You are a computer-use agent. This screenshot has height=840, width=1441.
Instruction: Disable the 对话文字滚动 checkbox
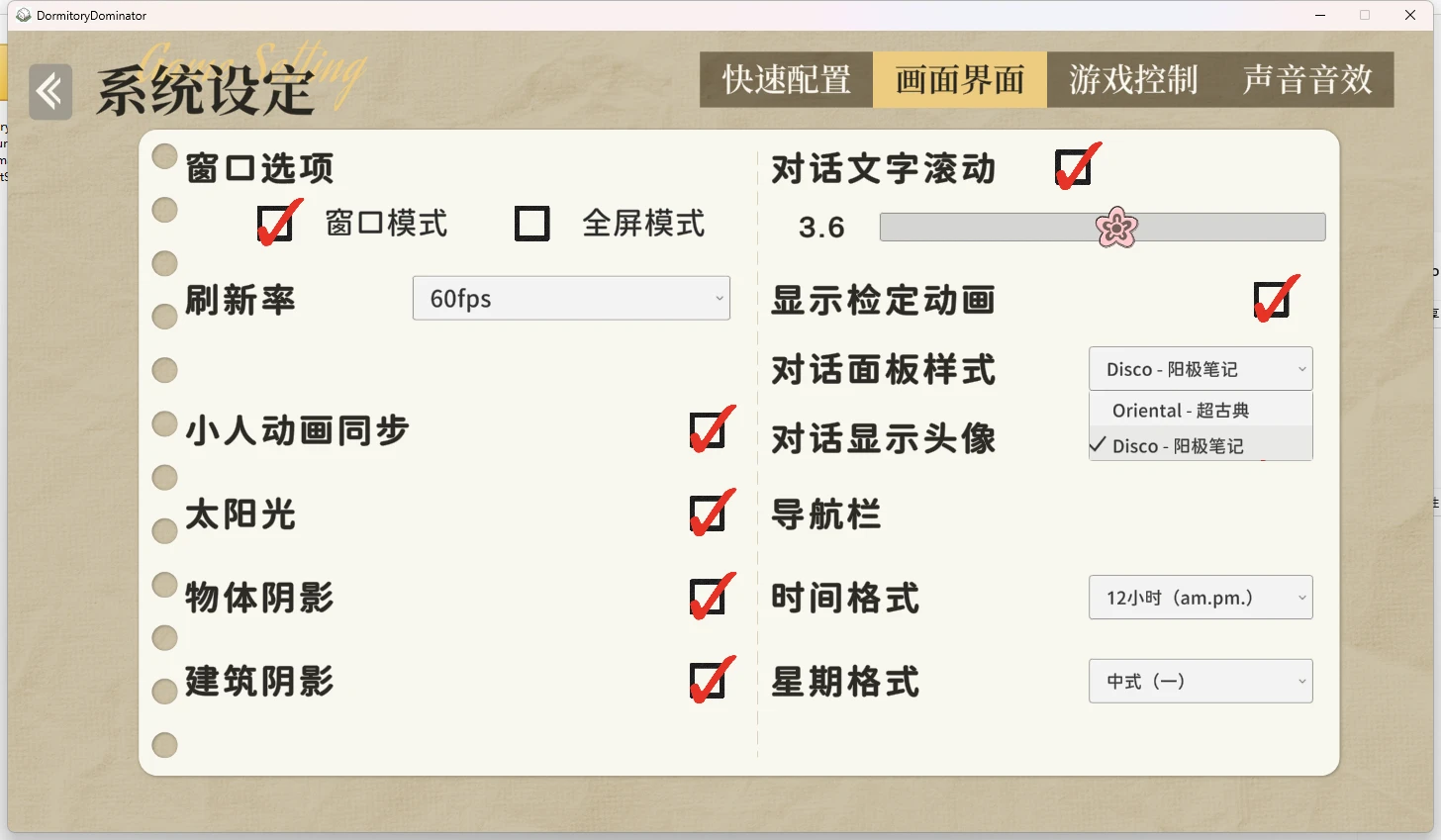[1073, 168]
